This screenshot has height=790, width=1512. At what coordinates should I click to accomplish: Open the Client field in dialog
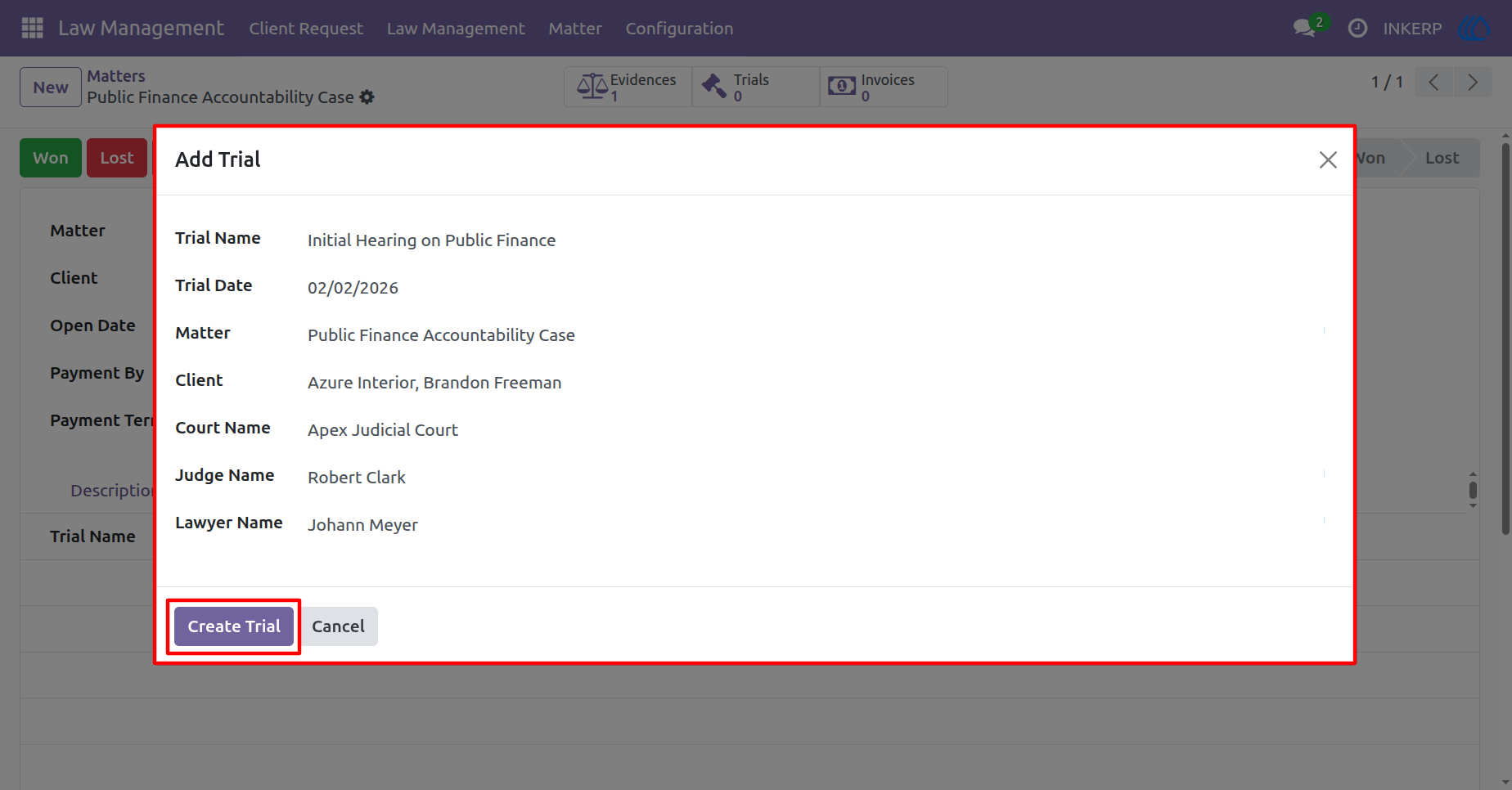click(817, 383)
